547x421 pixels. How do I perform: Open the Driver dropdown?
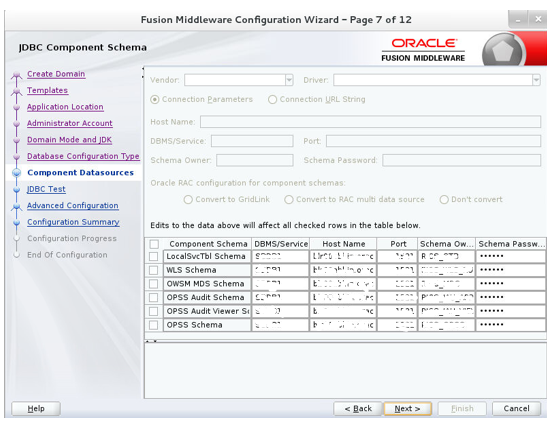coord(536,80)
